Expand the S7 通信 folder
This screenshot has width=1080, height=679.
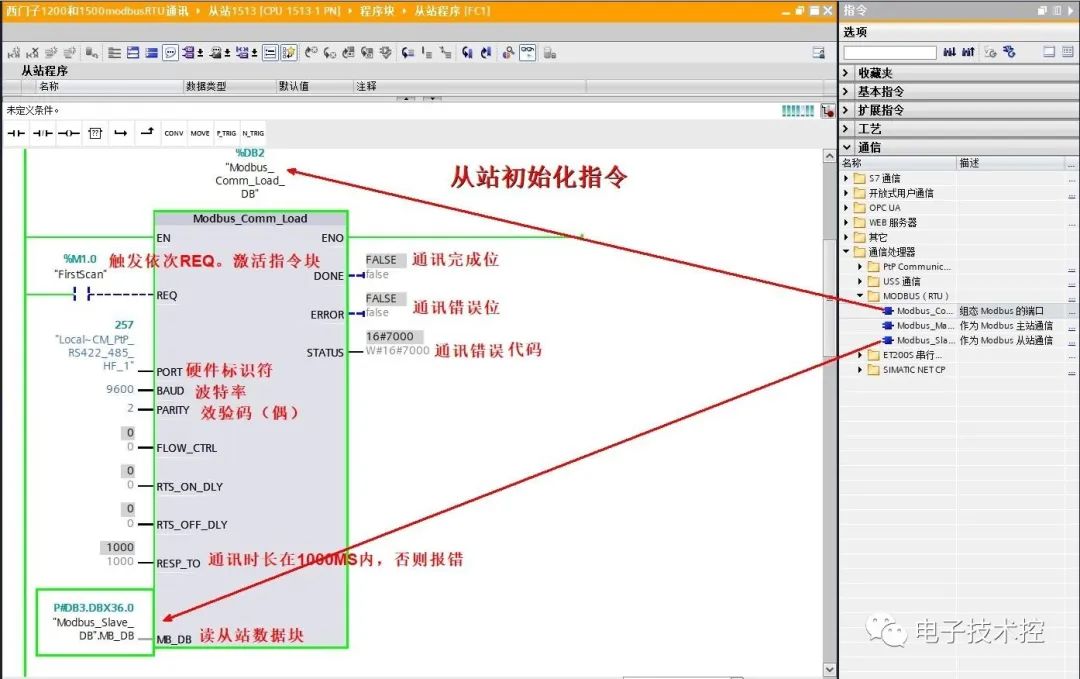[847, 178]
